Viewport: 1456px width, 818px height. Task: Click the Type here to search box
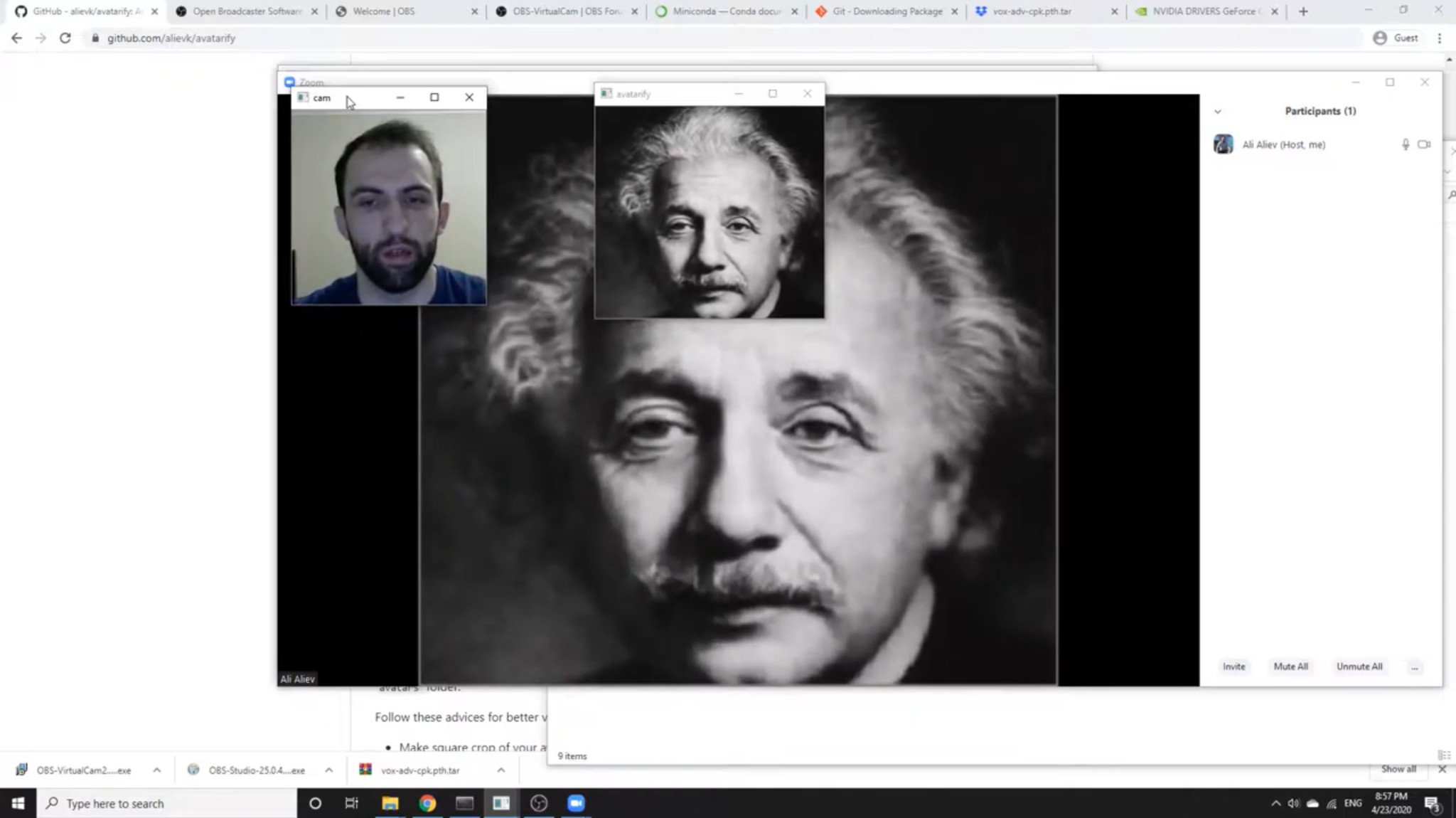pos(166,803)
